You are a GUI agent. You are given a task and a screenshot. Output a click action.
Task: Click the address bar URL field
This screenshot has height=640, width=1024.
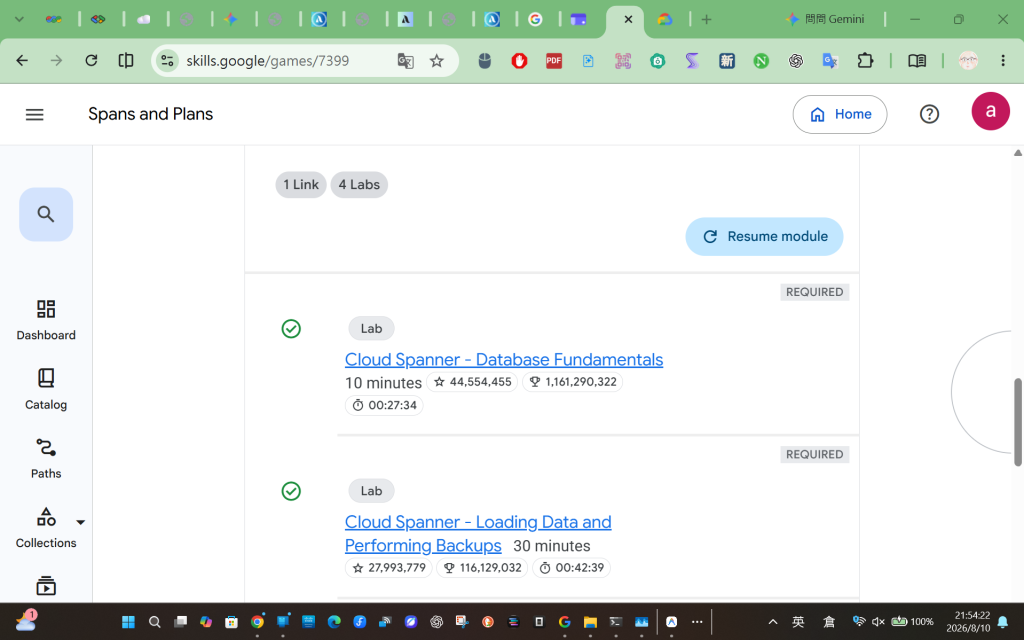[268, 61]
